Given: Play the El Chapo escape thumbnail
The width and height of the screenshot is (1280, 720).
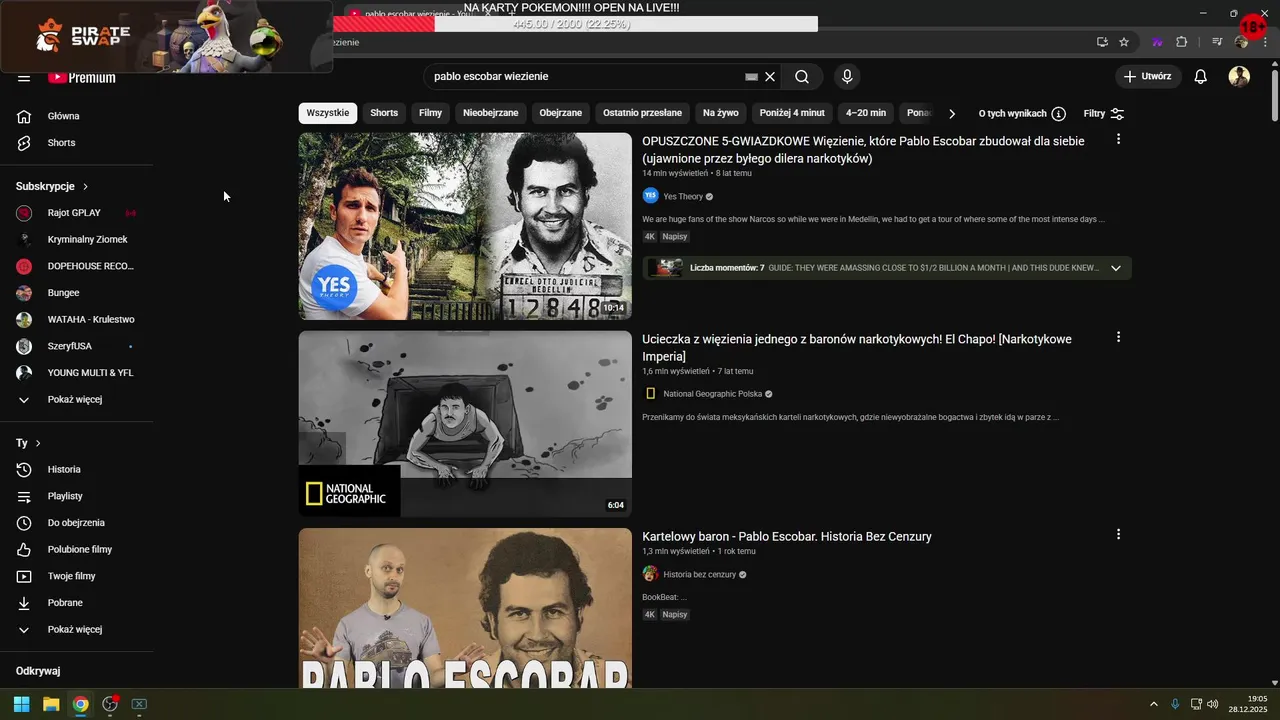Looking at the screenshot, I should tap(465, 424).
